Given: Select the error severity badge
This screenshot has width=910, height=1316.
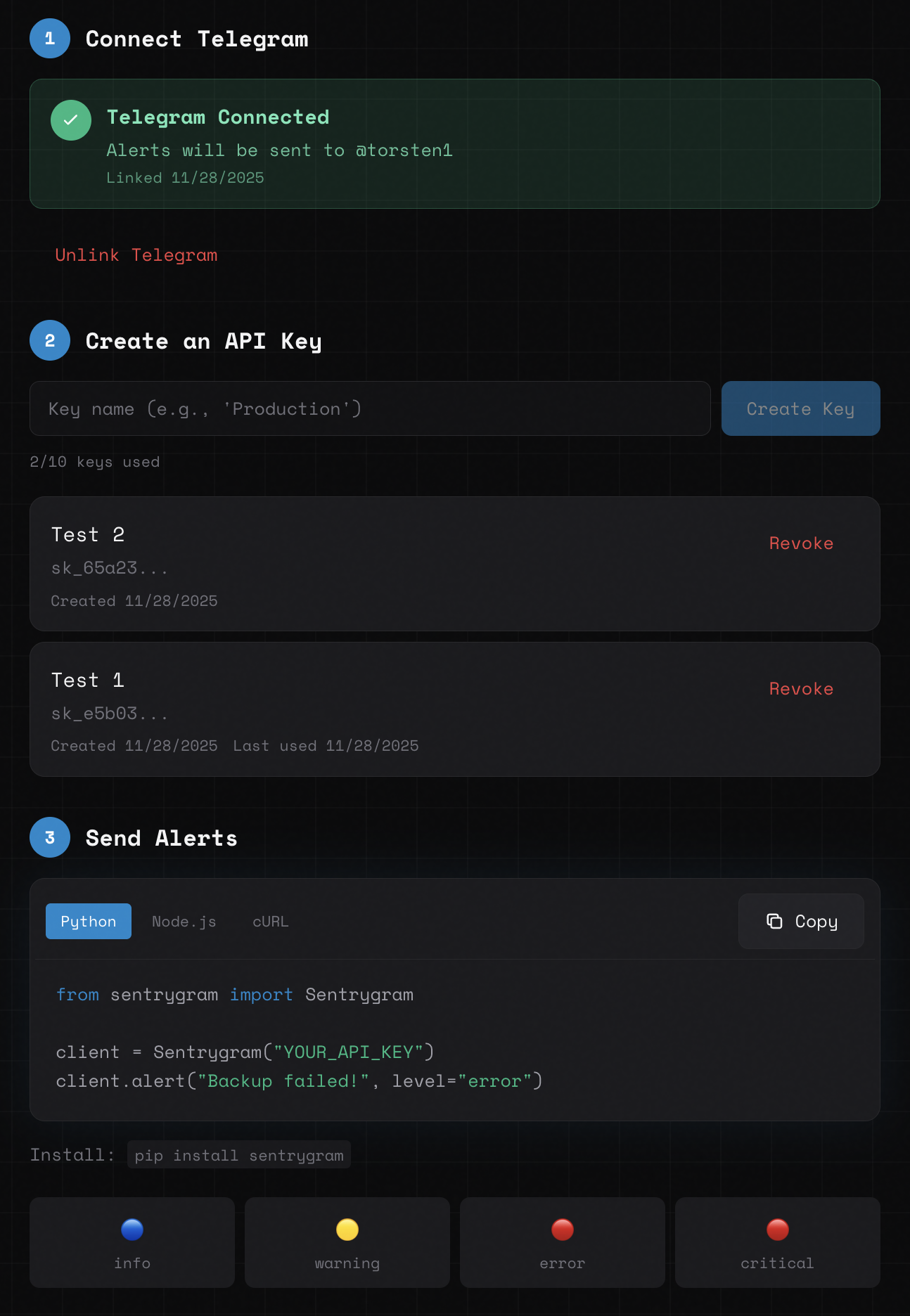Looking at the screenshot, I should [562, 1243].
